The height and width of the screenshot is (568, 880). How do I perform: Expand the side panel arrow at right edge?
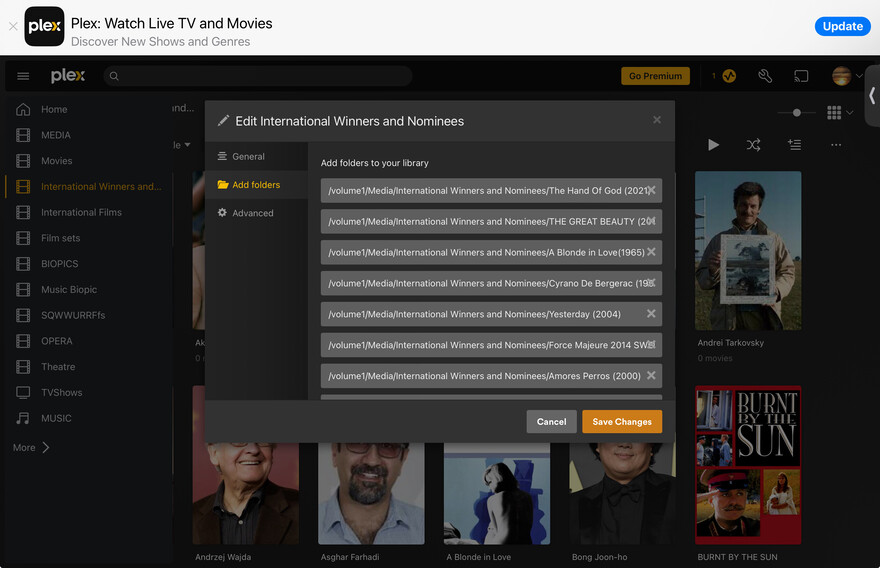pyautogui.click(x=872, y=95)
